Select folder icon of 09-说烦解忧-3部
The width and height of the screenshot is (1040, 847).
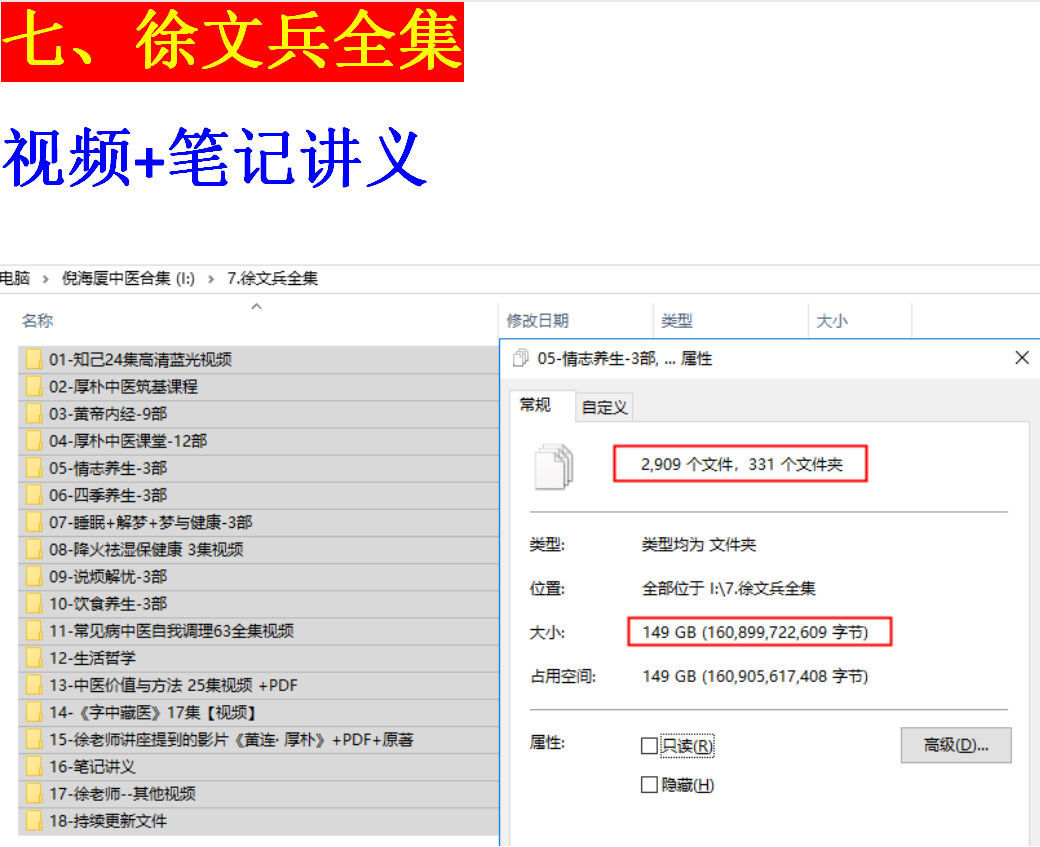coord(35,577)
